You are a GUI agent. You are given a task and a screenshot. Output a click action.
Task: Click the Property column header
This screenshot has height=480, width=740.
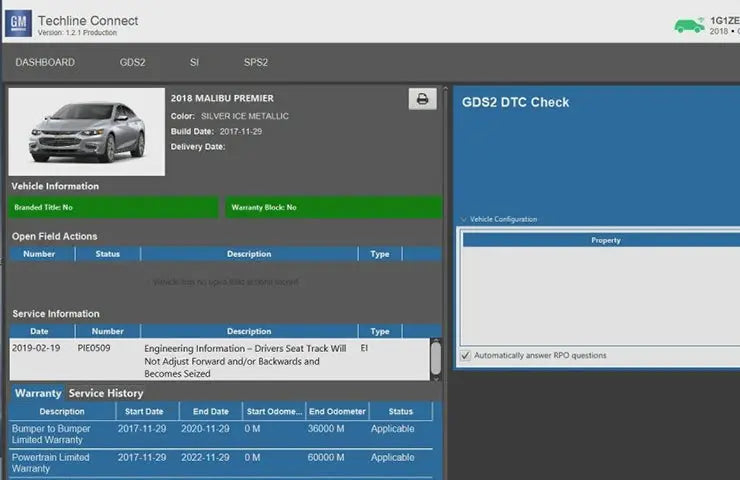[605, 240]
